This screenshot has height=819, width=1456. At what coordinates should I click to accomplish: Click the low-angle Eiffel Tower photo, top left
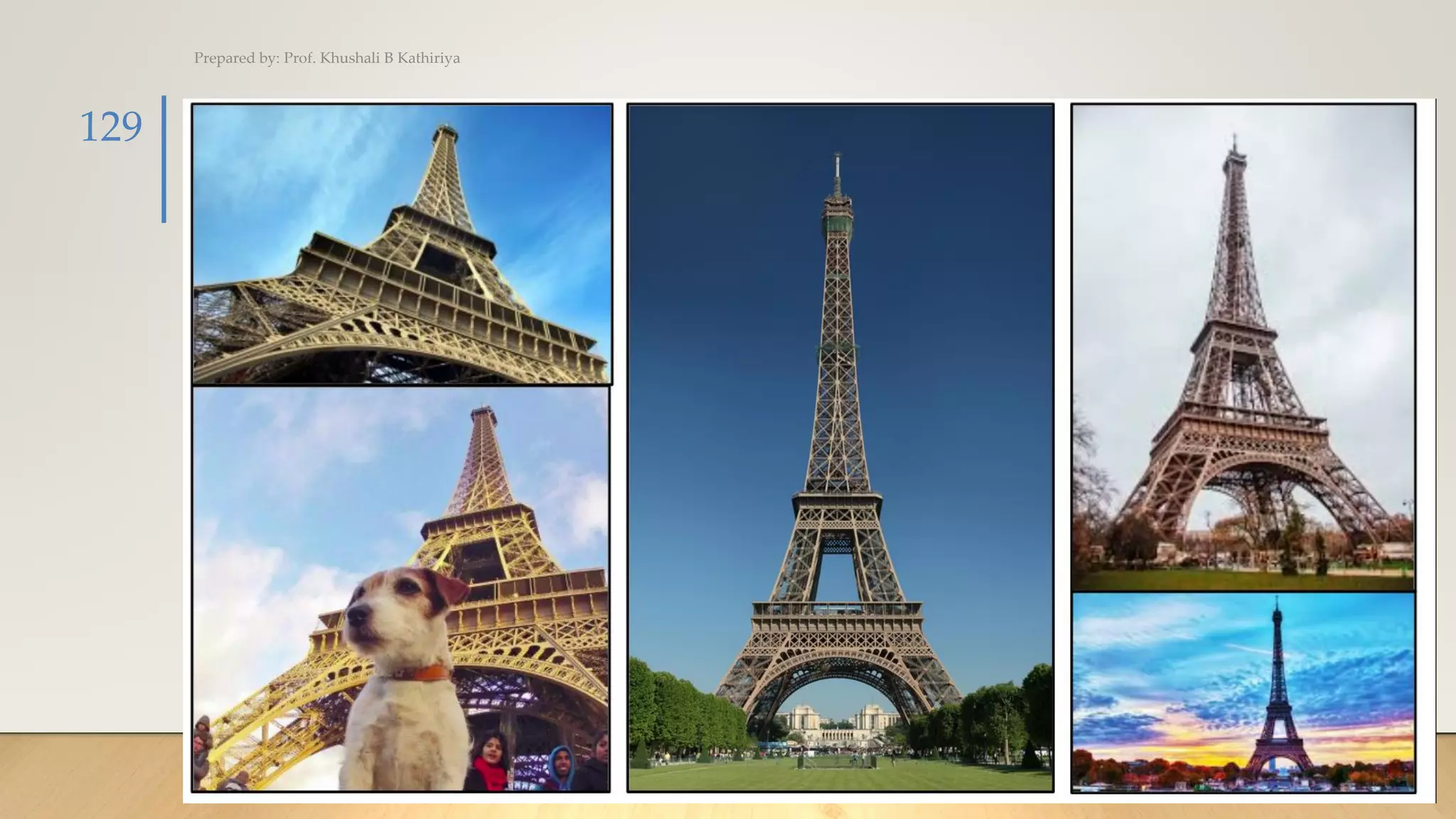(x=402, y=244)
